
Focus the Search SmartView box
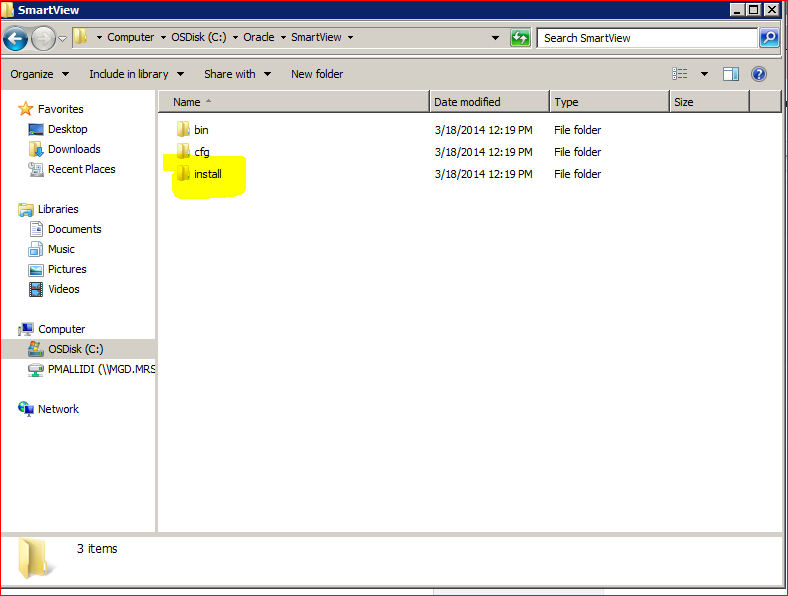pos(647,38)
